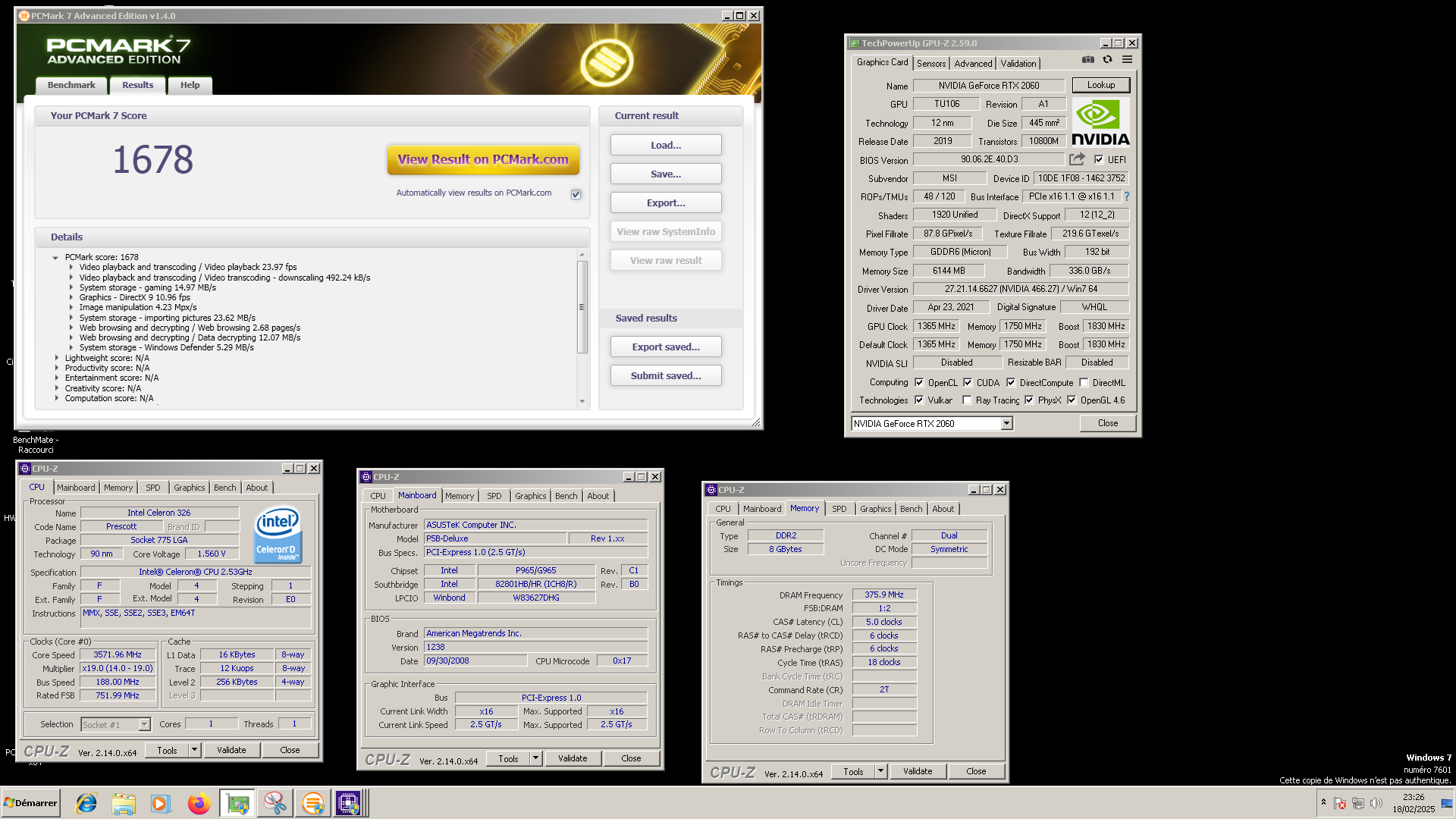This screenshot has height=819, width=1456.
Task: Click the Save... button in PCMark
Action: [666, 174]
